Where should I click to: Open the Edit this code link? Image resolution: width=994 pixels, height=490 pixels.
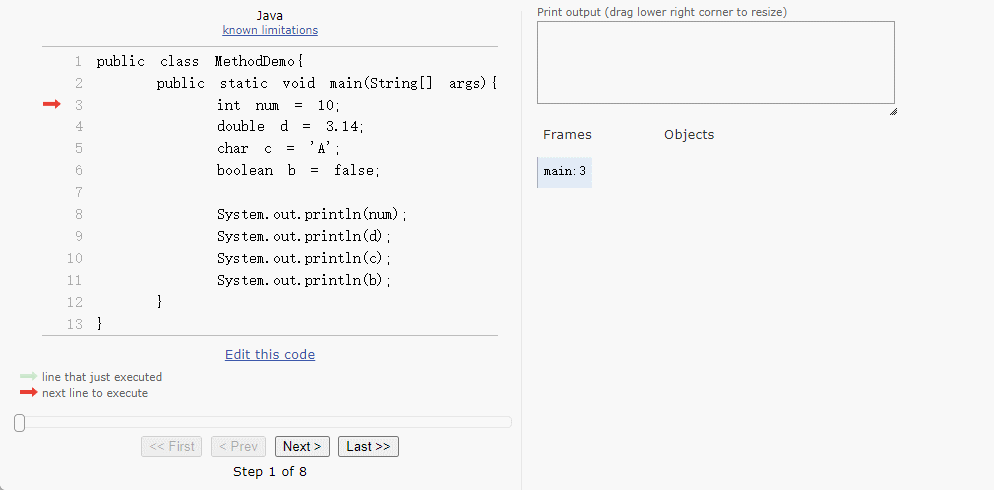coord(270,354)
